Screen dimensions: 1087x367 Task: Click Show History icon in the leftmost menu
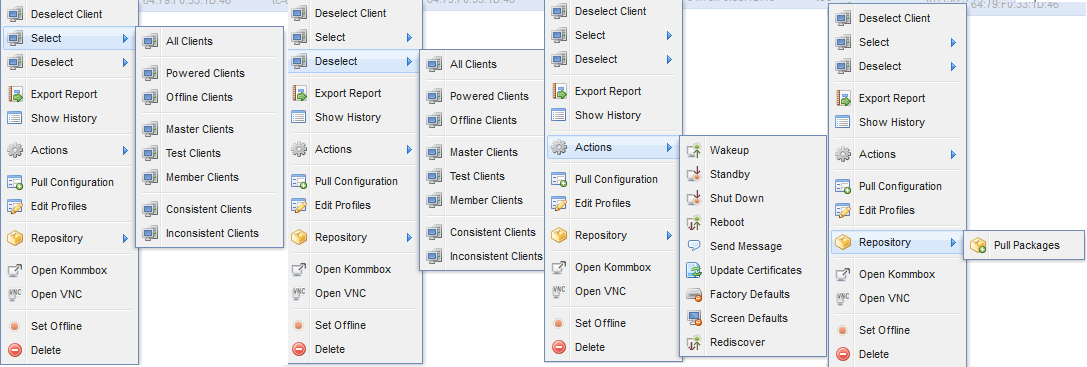point(15,119)
